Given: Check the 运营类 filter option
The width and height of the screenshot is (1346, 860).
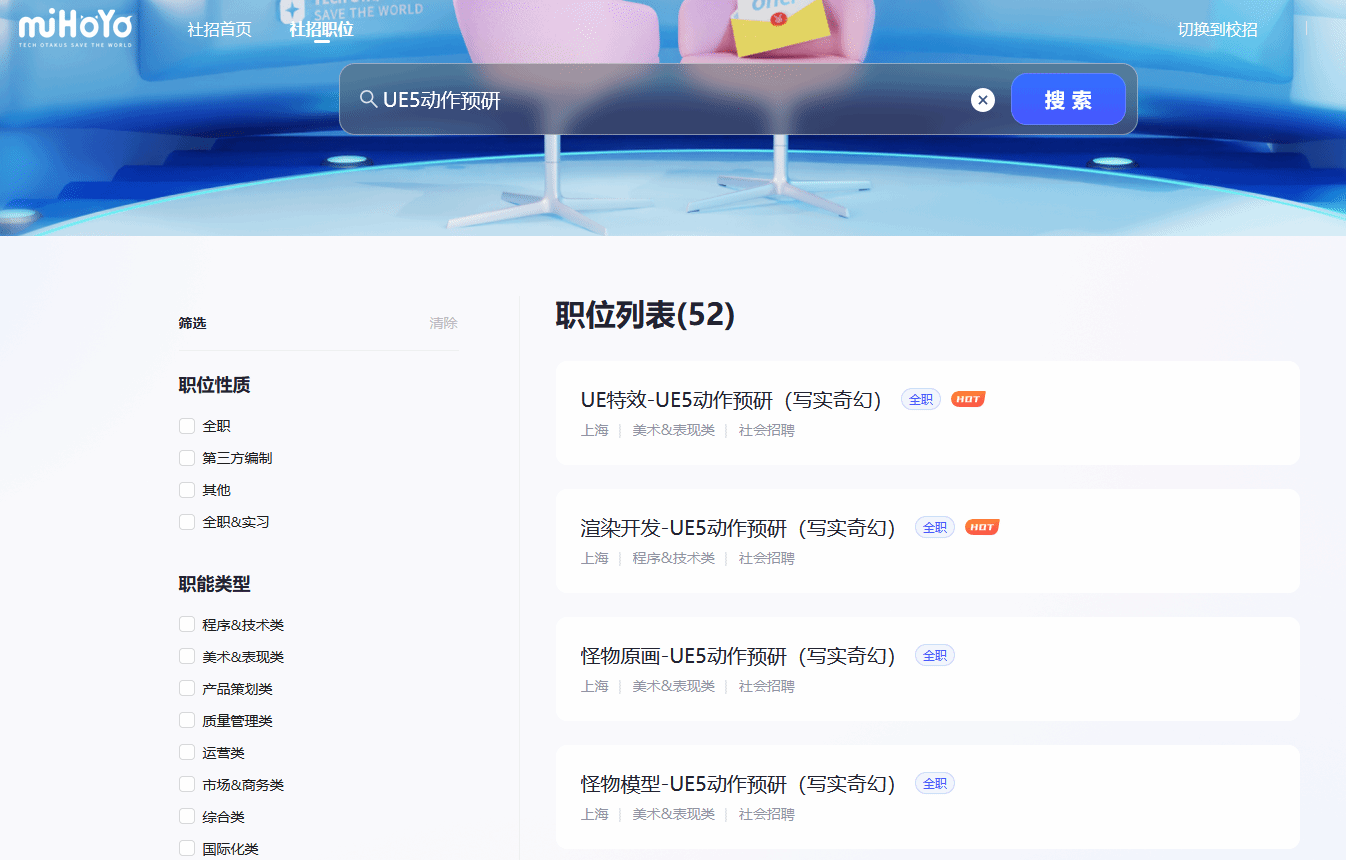Looking at the screenshot, I should pos(187,753).
